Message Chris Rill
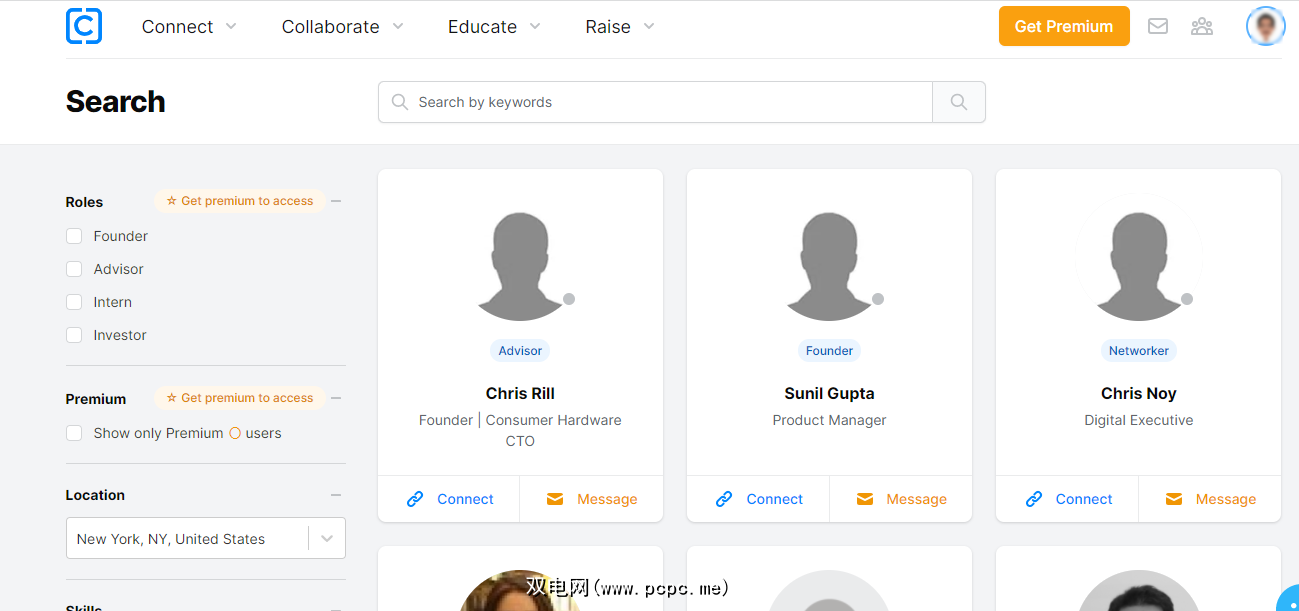 [591, 499]
